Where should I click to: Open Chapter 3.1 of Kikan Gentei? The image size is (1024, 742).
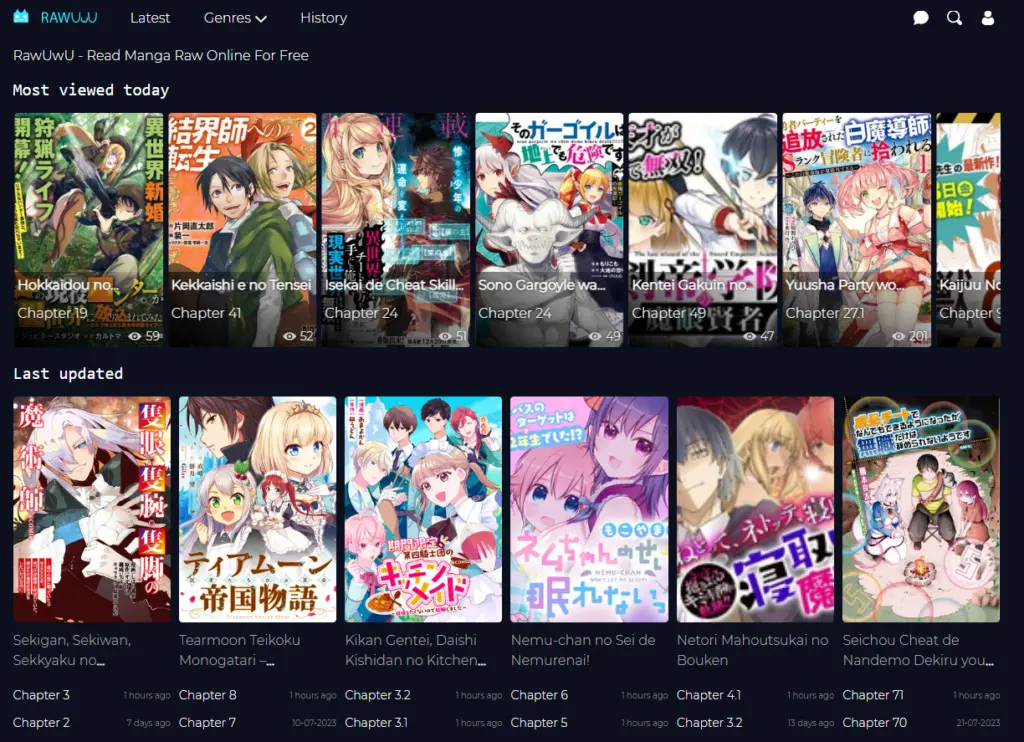[376, 722]
